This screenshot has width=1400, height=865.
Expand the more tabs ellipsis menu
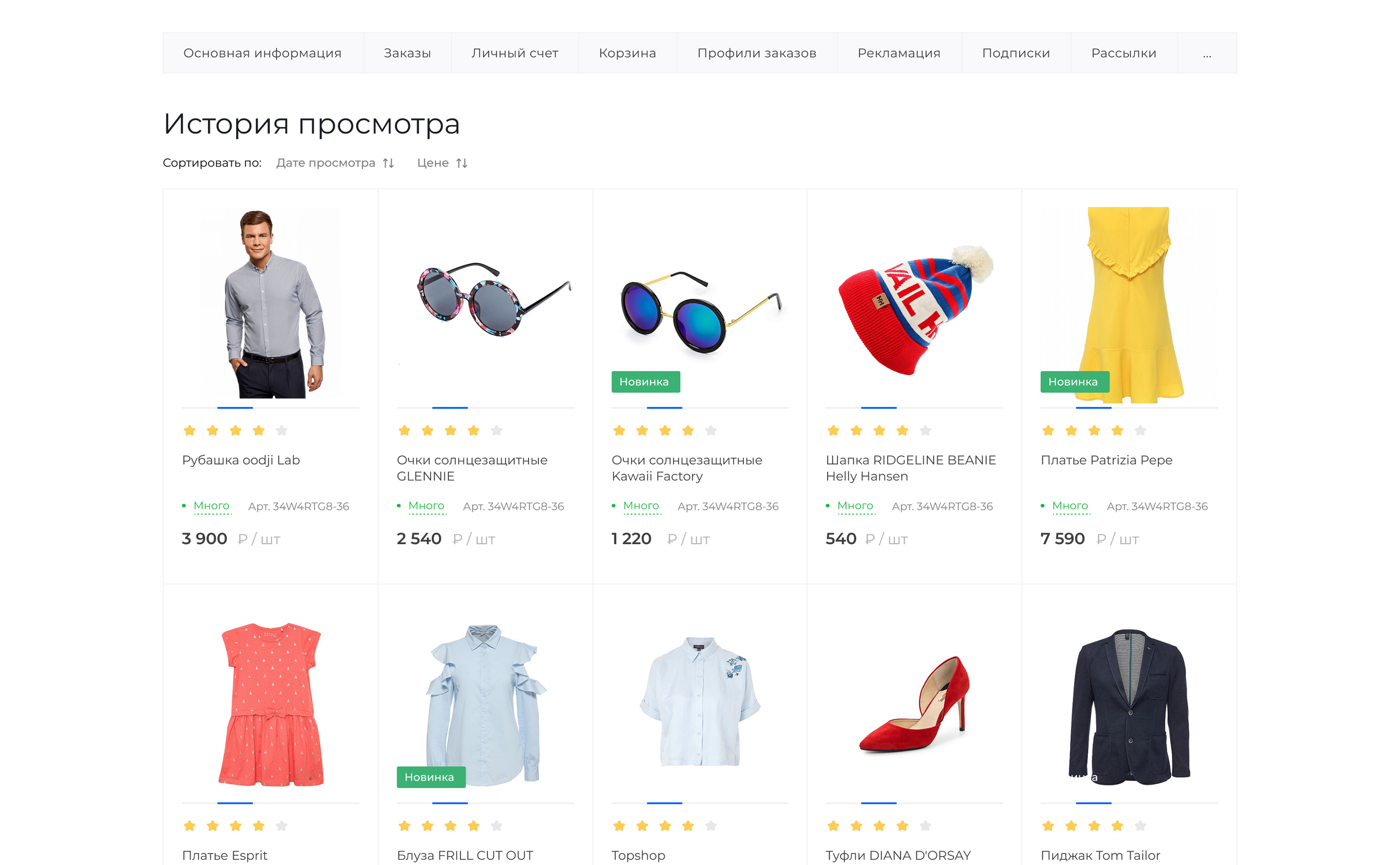coord(1207,54)
